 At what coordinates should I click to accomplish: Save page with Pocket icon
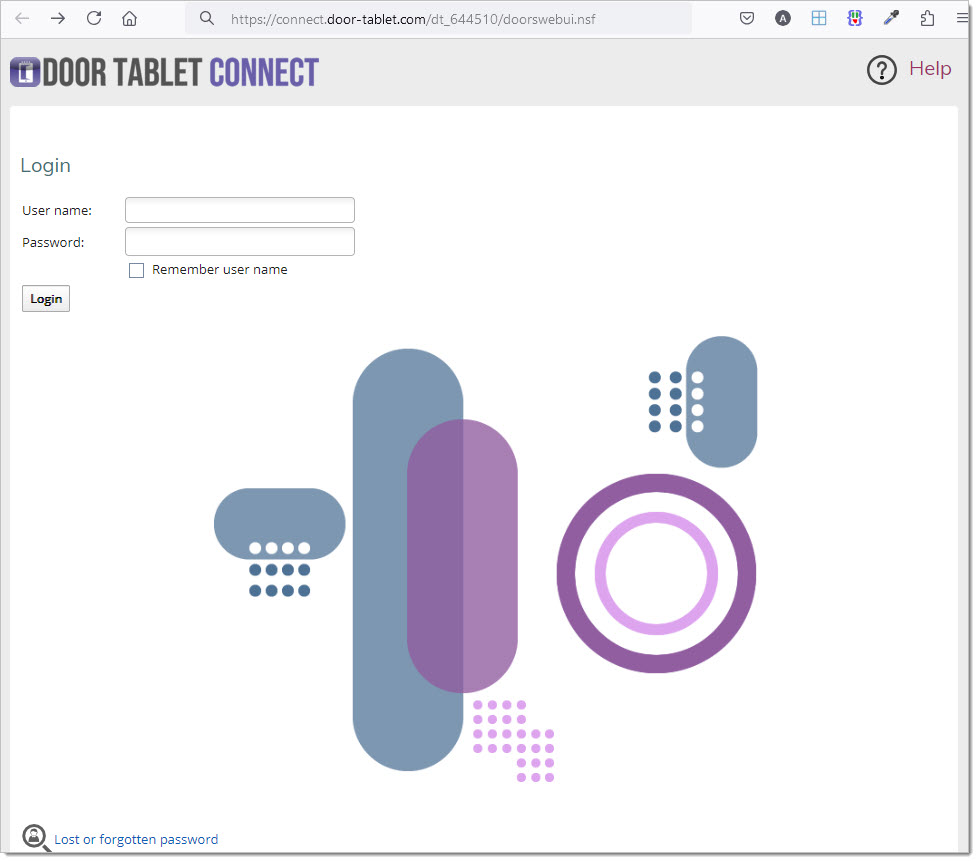coord(747,19)
